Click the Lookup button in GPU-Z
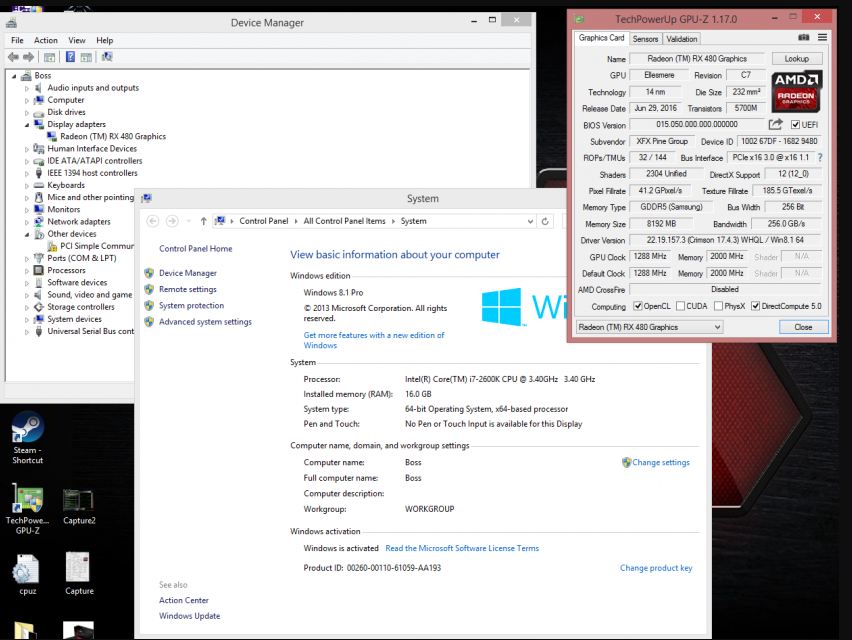Viewport: 852px width, 640px height. click(x=796, y=59)
